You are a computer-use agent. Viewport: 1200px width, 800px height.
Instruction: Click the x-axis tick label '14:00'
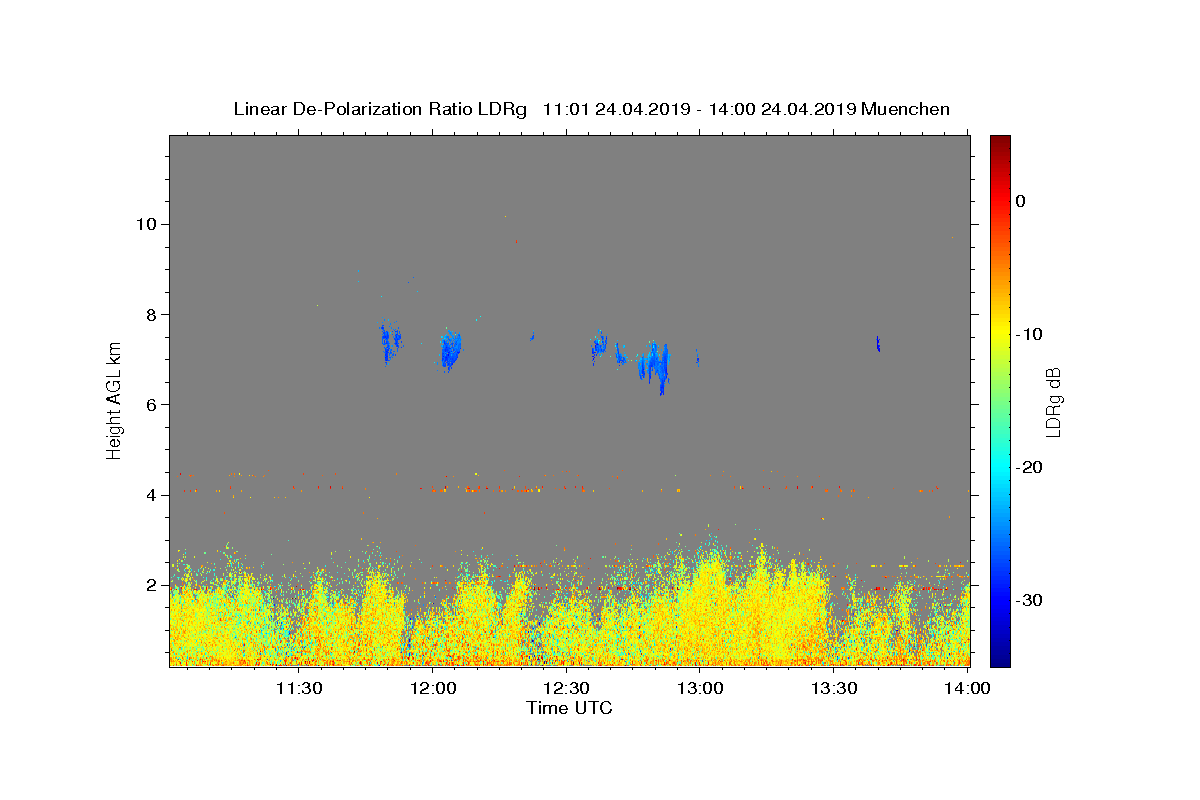[x=968, y=688]
